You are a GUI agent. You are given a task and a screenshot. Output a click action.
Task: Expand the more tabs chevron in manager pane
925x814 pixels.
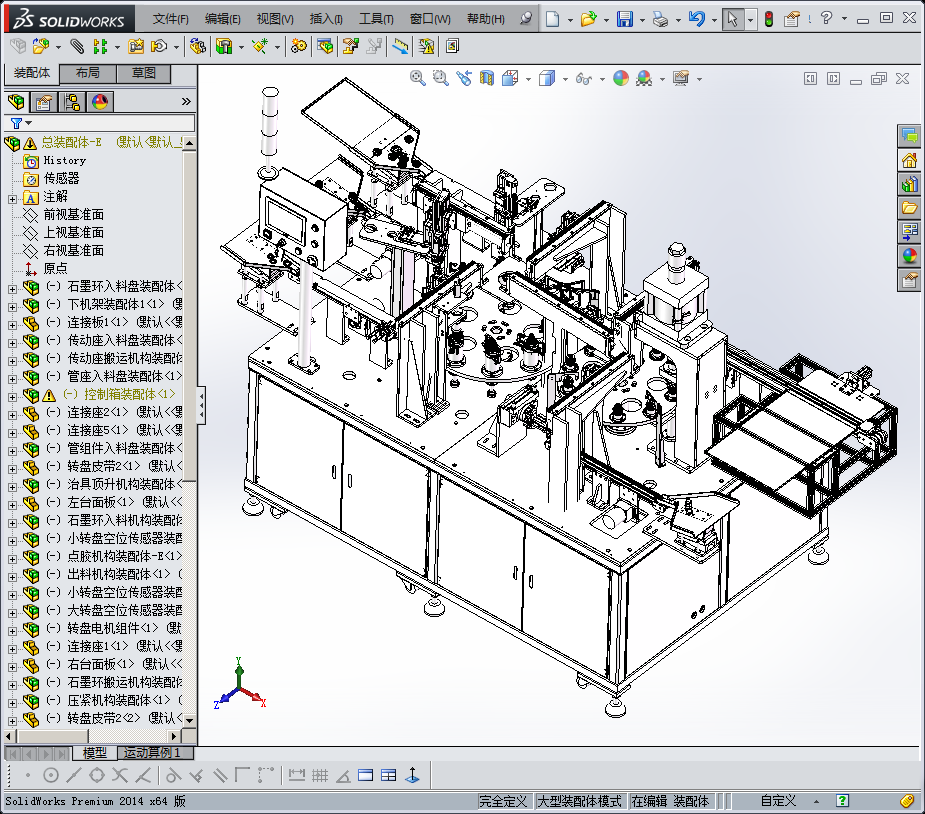tap(186, 101)
